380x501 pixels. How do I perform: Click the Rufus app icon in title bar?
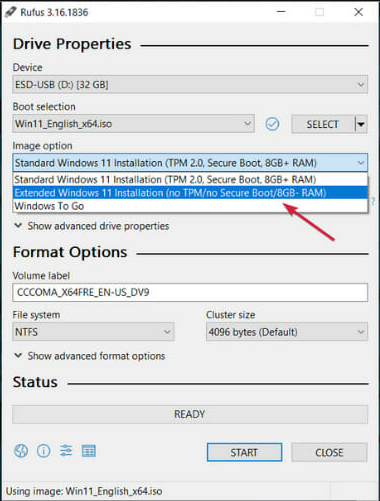tap(11, 12)
